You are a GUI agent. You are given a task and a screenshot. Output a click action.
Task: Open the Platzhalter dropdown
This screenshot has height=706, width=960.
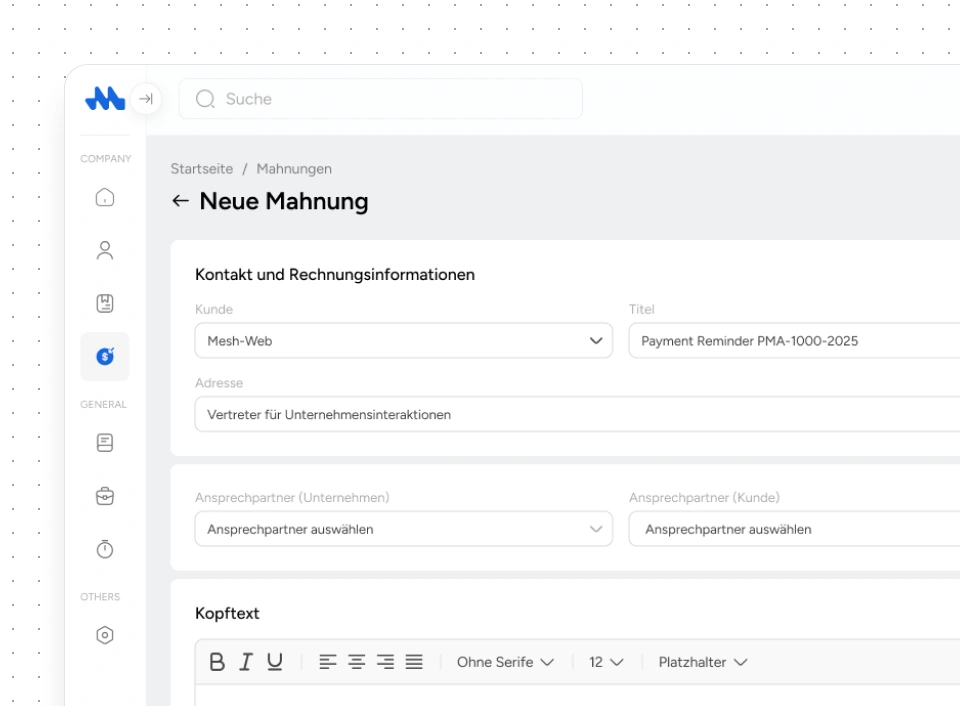(x=703, y=662)
